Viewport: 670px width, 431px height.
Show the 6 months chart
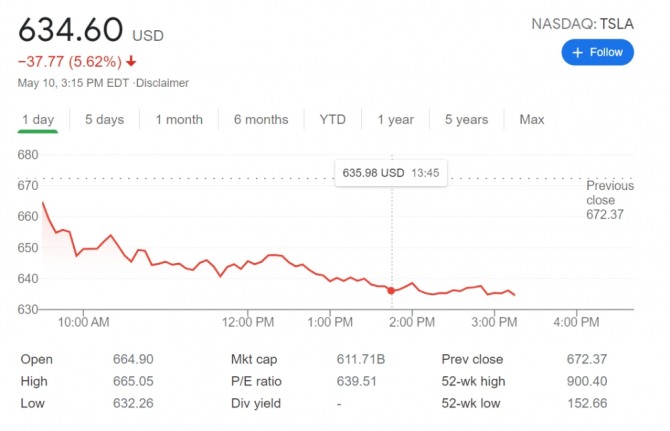pyautogui.click(x=261, y=120)
